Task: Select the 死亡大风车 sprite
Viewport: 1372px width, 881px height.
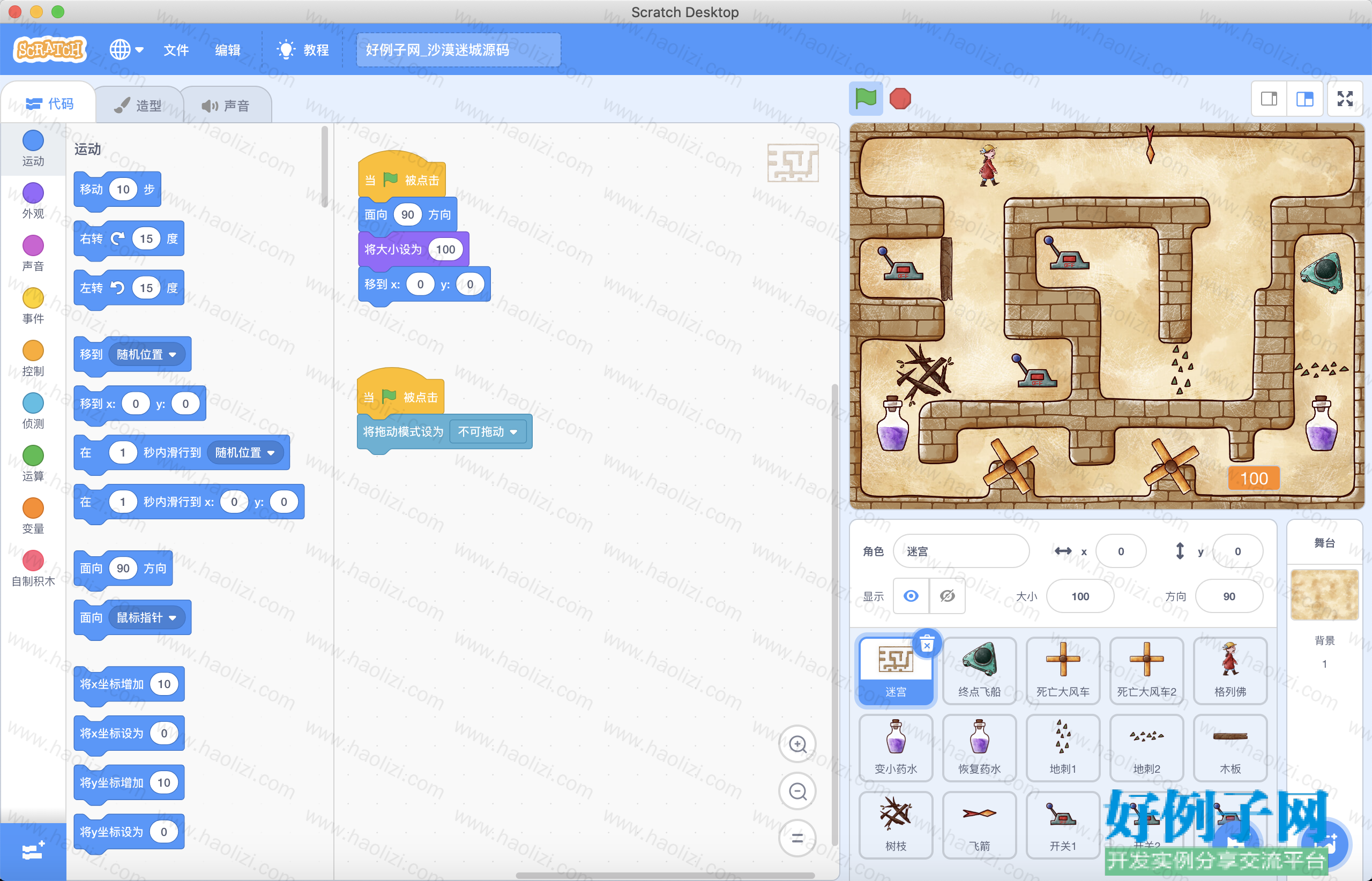Action: 1062,671
